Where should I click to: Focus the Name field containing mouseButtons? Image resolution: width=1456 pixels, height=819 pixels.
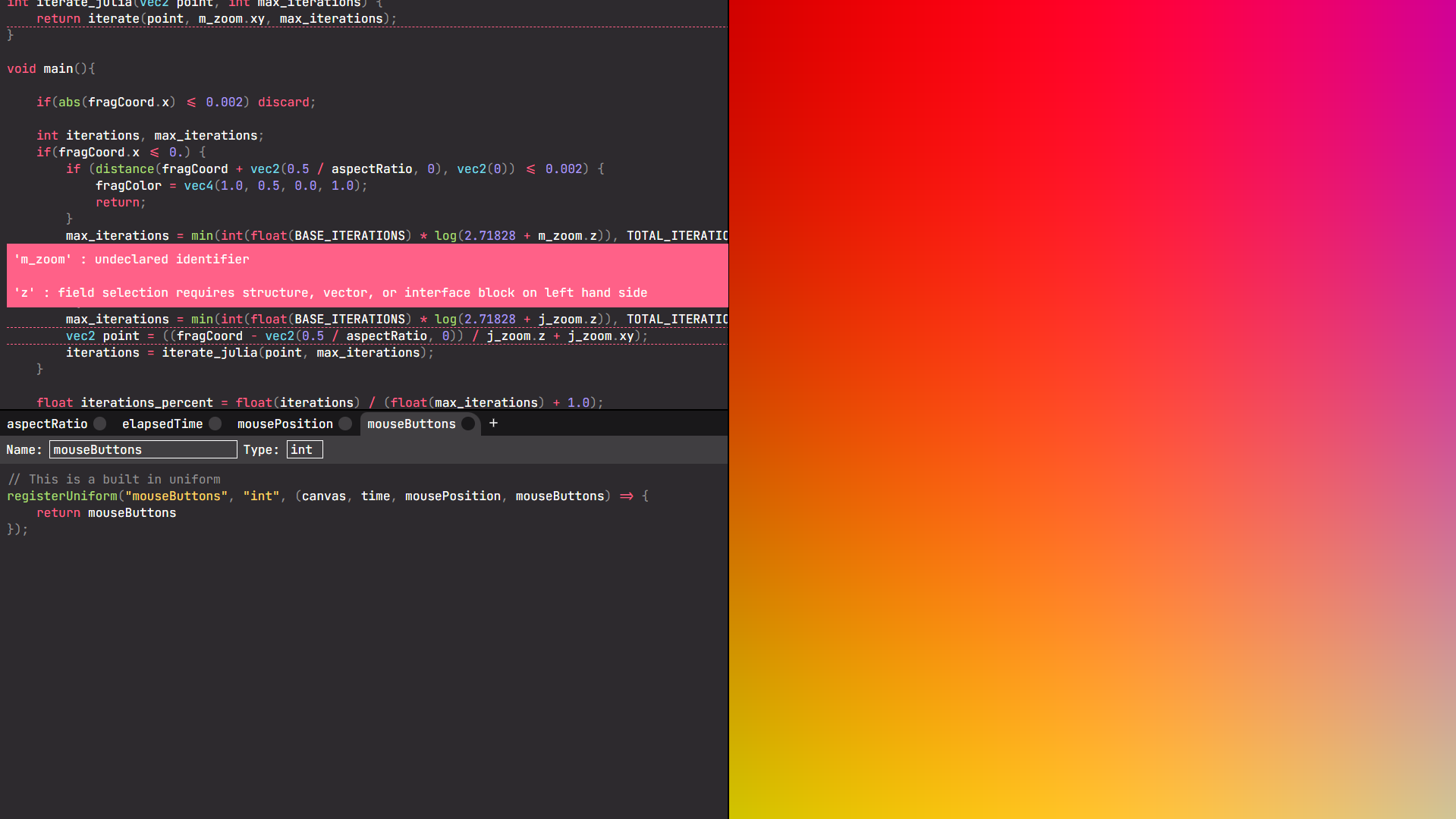143,449
